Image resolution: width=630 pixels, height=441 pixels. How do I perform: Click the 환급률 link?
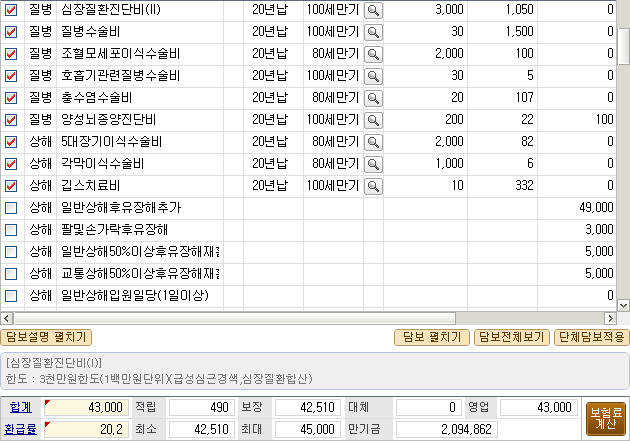[20, 430]
